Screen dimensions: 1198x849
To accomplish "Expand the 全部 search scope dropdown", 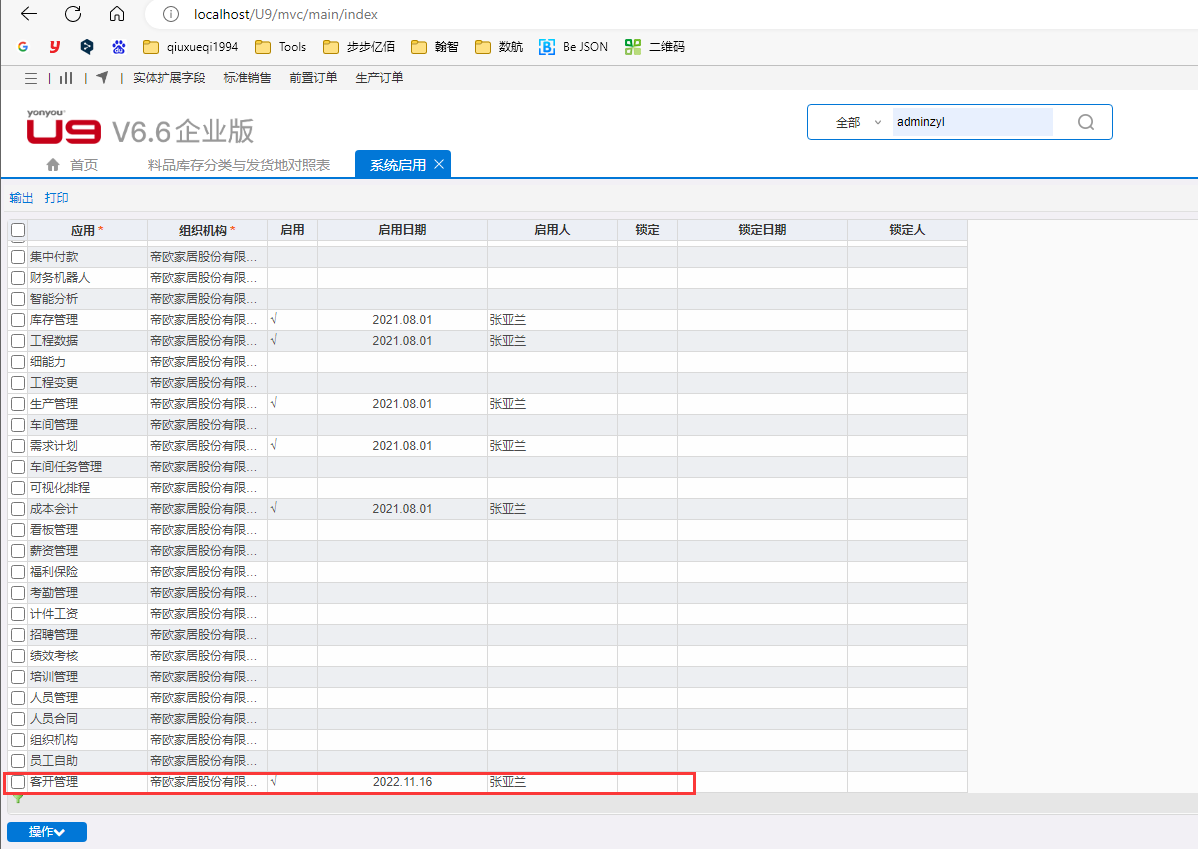I will [858, 122].
